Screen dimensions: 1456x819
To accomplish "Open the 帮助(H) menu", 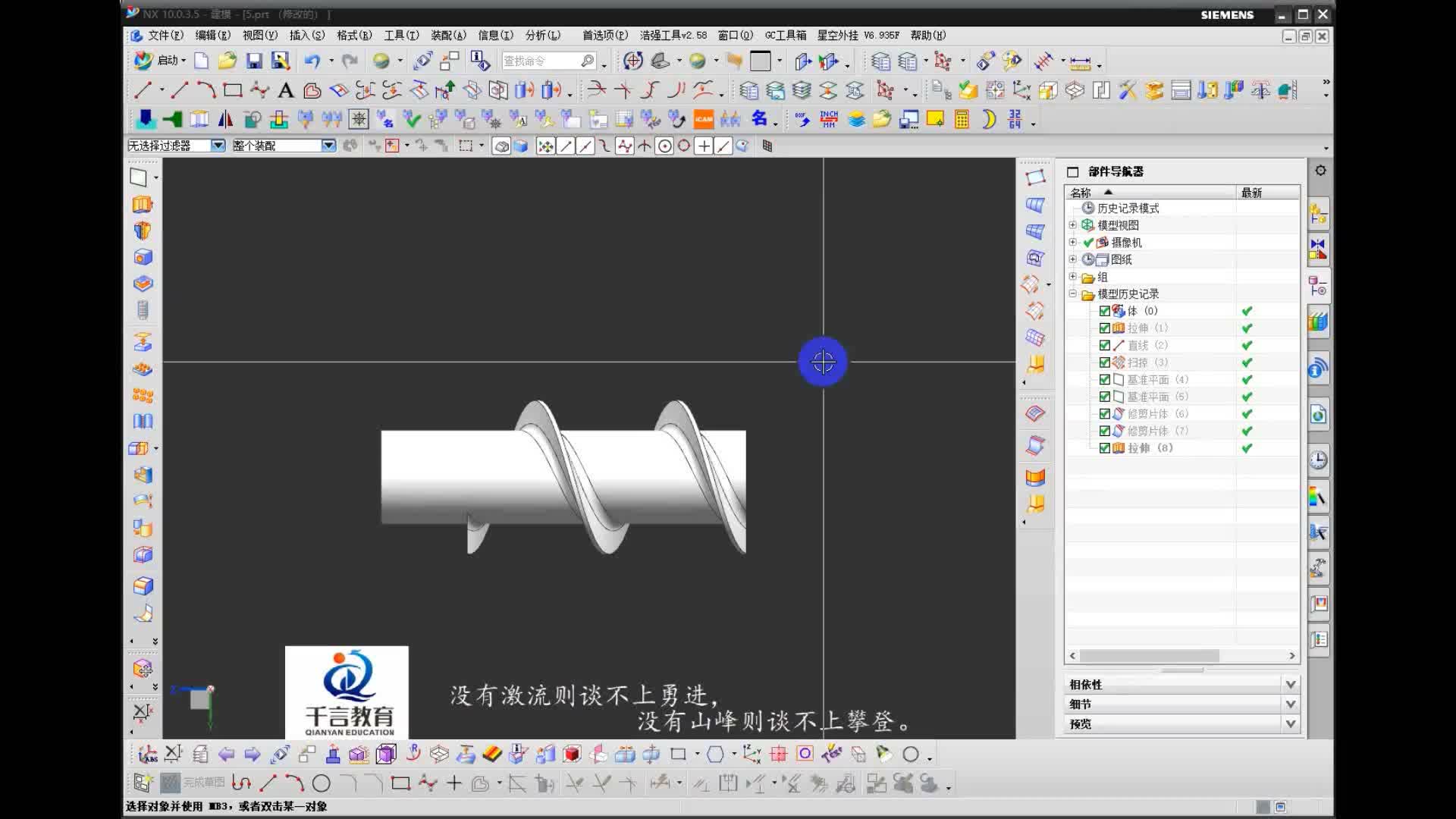I will (x=928, y=36).
